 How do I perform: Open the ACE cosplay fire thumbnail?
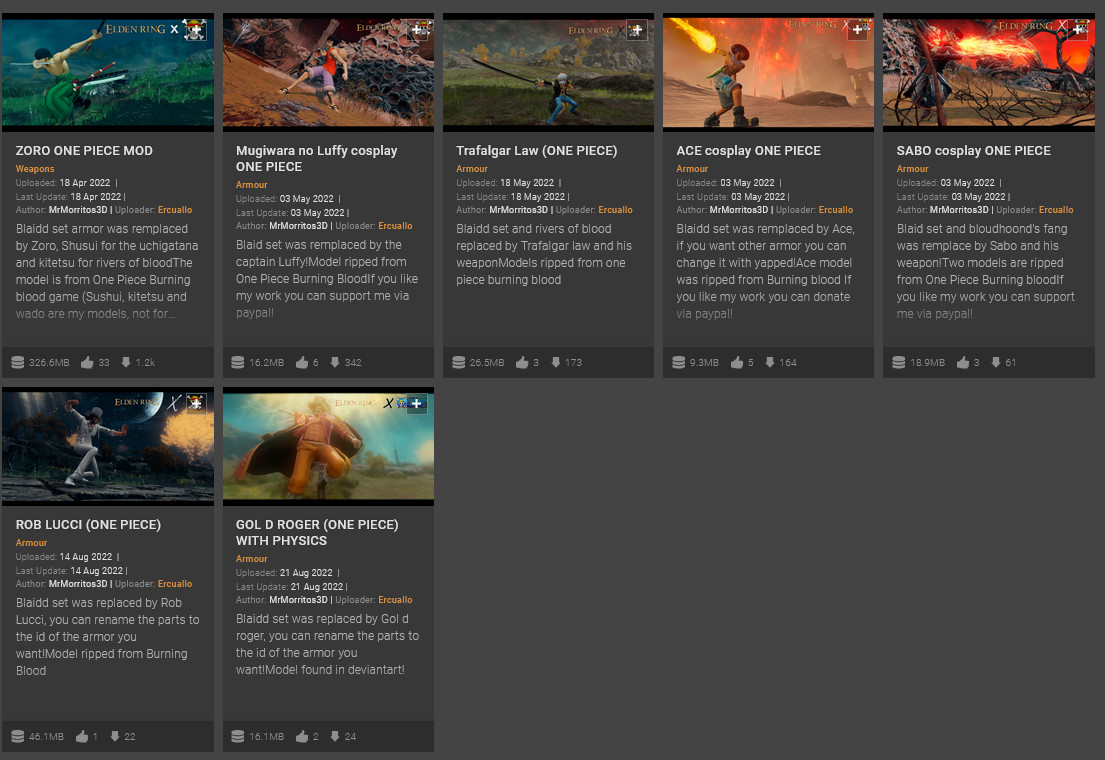[x=768, y=72]
